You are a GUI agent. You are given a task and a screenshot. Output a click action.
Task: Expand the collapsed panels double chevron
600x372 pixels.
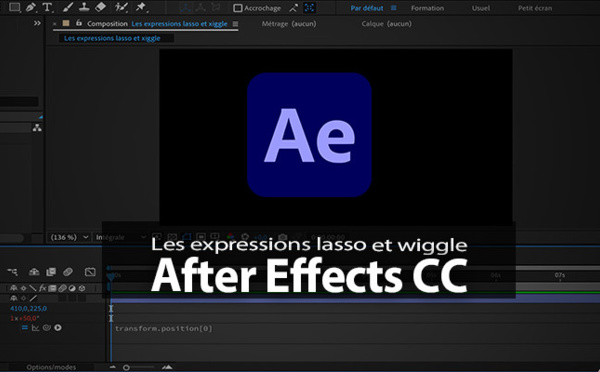click(x=37, y=23)
